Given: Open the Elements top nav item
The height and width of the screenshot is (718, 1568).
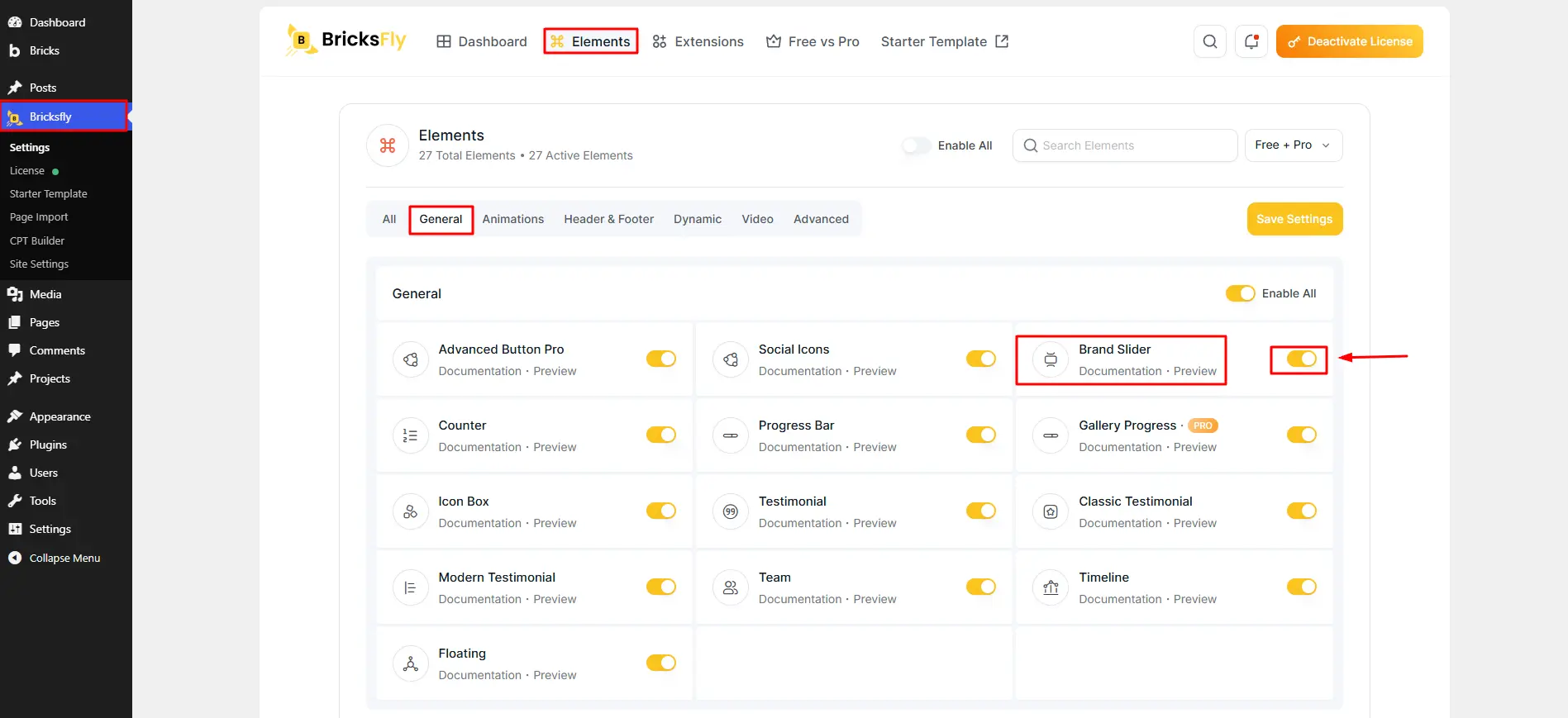Looking at the screenshot, I should (x=590, y=41).
